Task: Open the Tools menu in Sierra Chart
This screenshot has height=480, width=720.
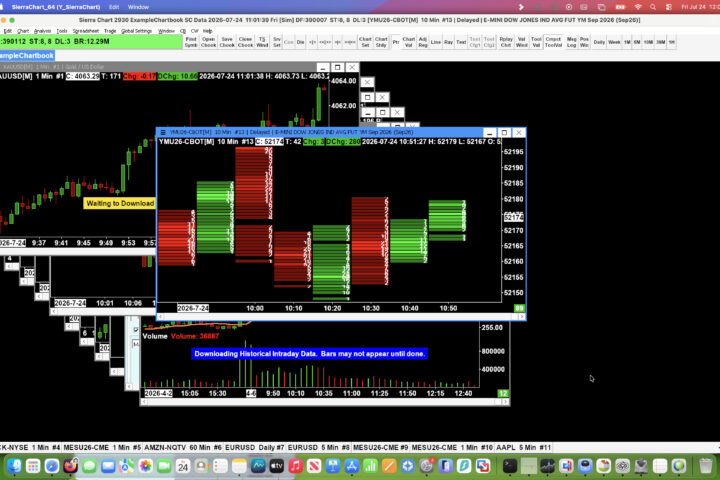Action: [62, 31]
